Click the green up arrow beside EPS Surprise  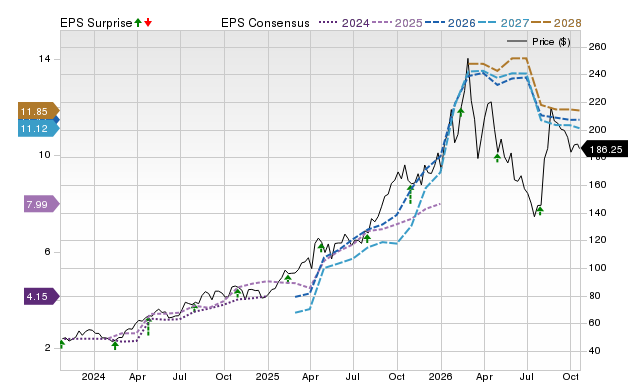click(138, 23)
